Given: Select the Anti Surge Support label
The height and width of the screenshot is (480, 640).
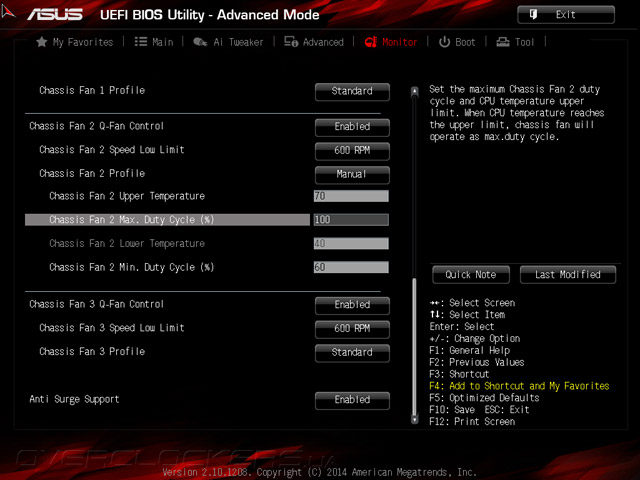Looking at the screenshot, I should (74, 399).
